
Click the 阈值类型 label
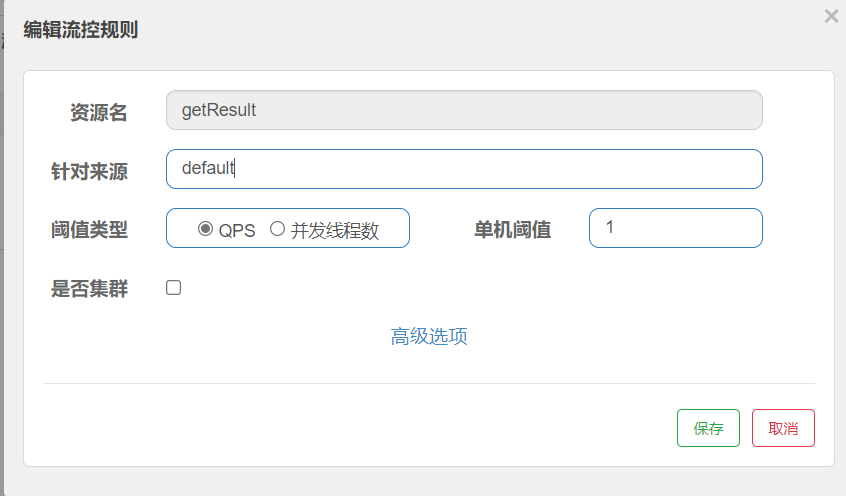(90, 229)
